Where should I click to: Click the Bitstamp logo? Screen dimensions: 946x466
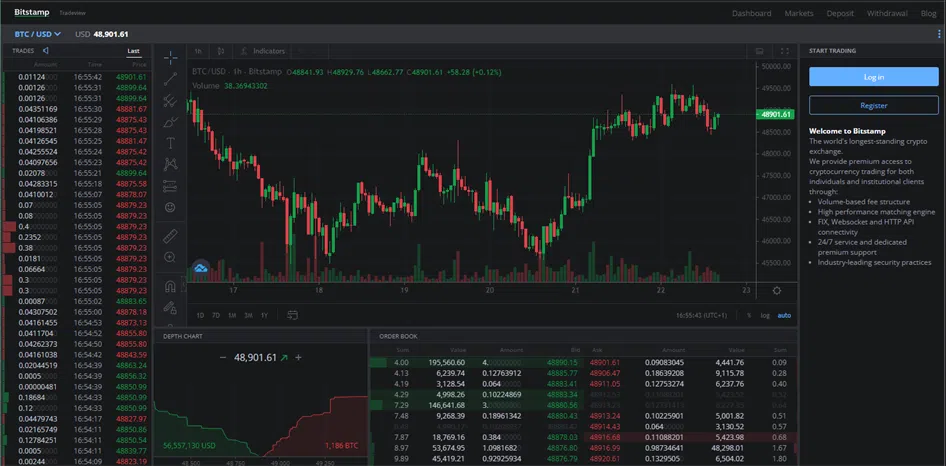click(x=31, y=12)
